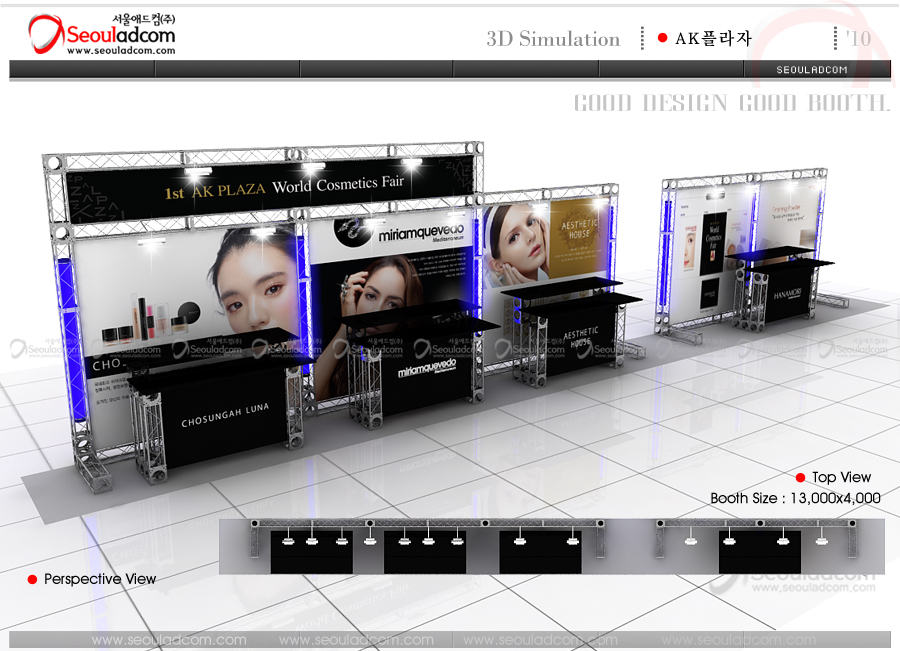The width and height of the screenshot is (900, 651).
Task: Click the leftmost footer www.seouladcom.com link
Action: pos(168,639)
